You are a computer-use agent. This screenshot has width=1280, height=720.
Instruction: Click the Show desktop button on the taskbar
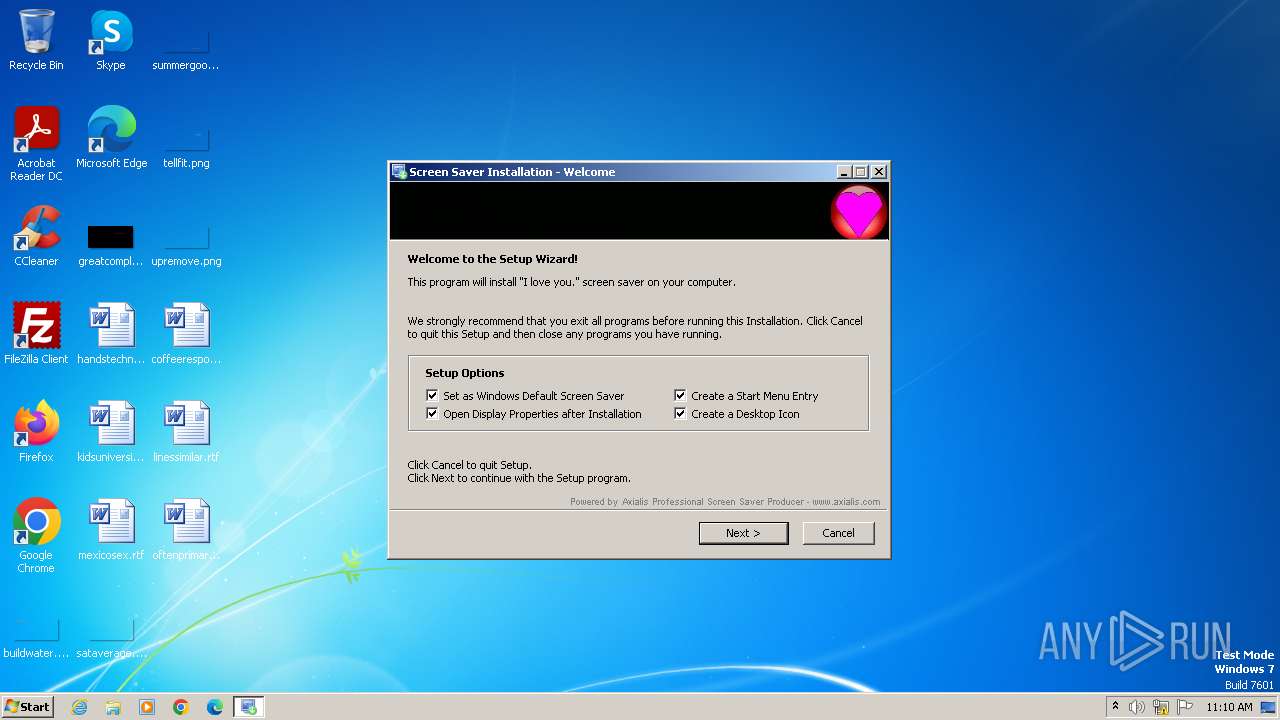[x=1268, y=707]
